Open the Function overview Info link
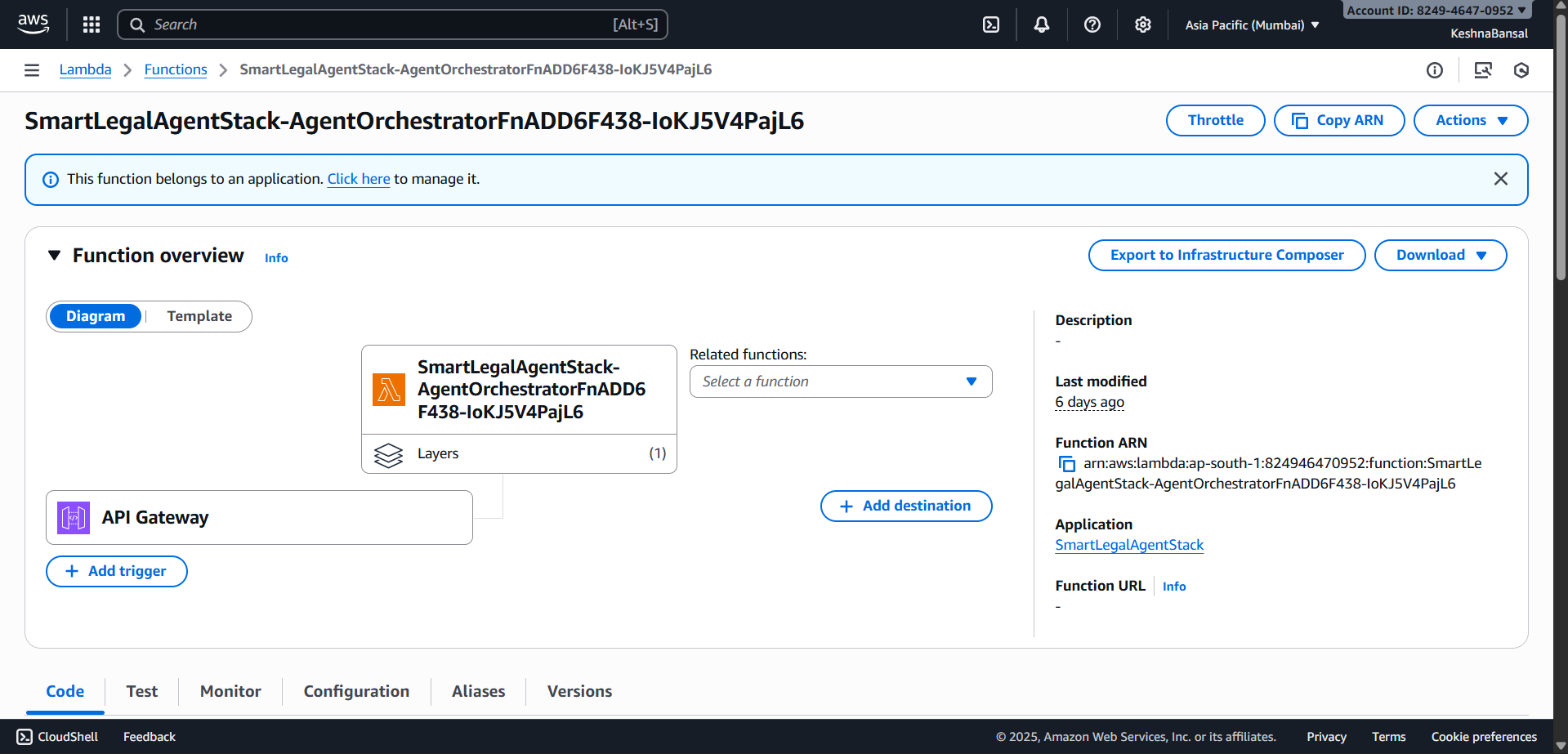1568x754 pixels. [276, 257]
